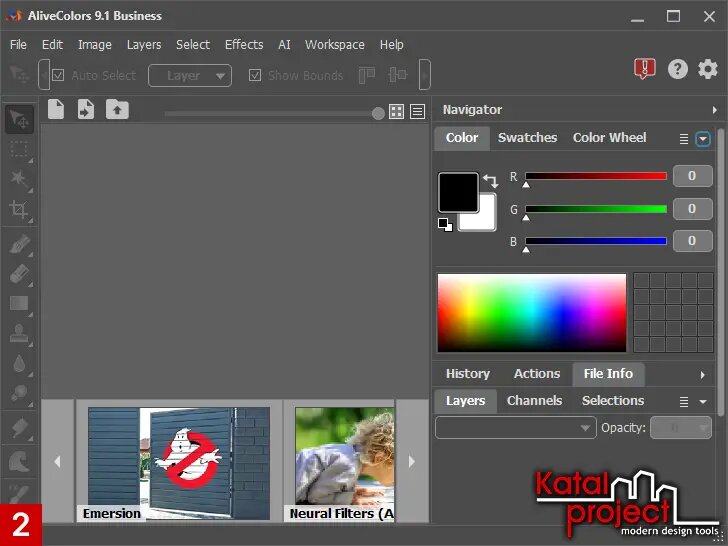This screenshot has width=728, height=546.
Task: Open the Image menu
Action: 95,45
